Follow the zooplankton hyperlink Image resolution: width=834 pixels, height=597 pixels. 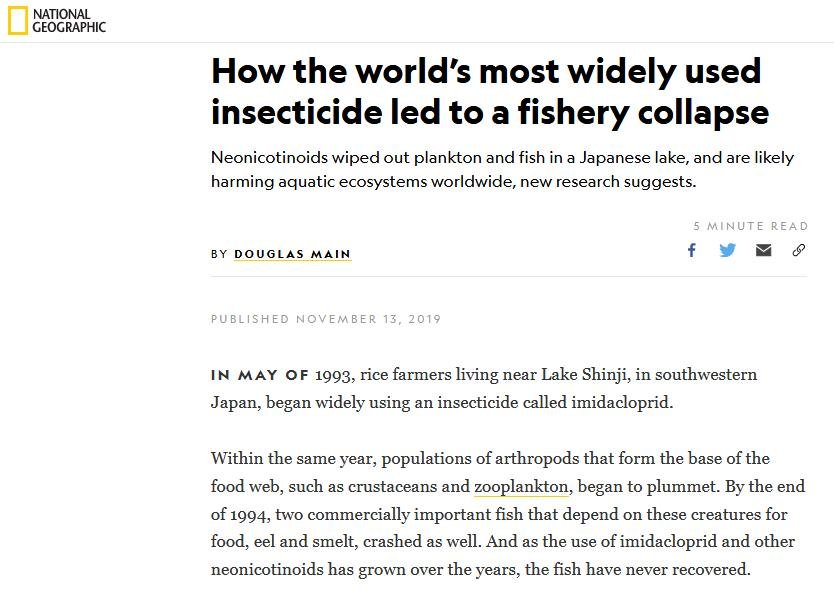tap(521, 487)
